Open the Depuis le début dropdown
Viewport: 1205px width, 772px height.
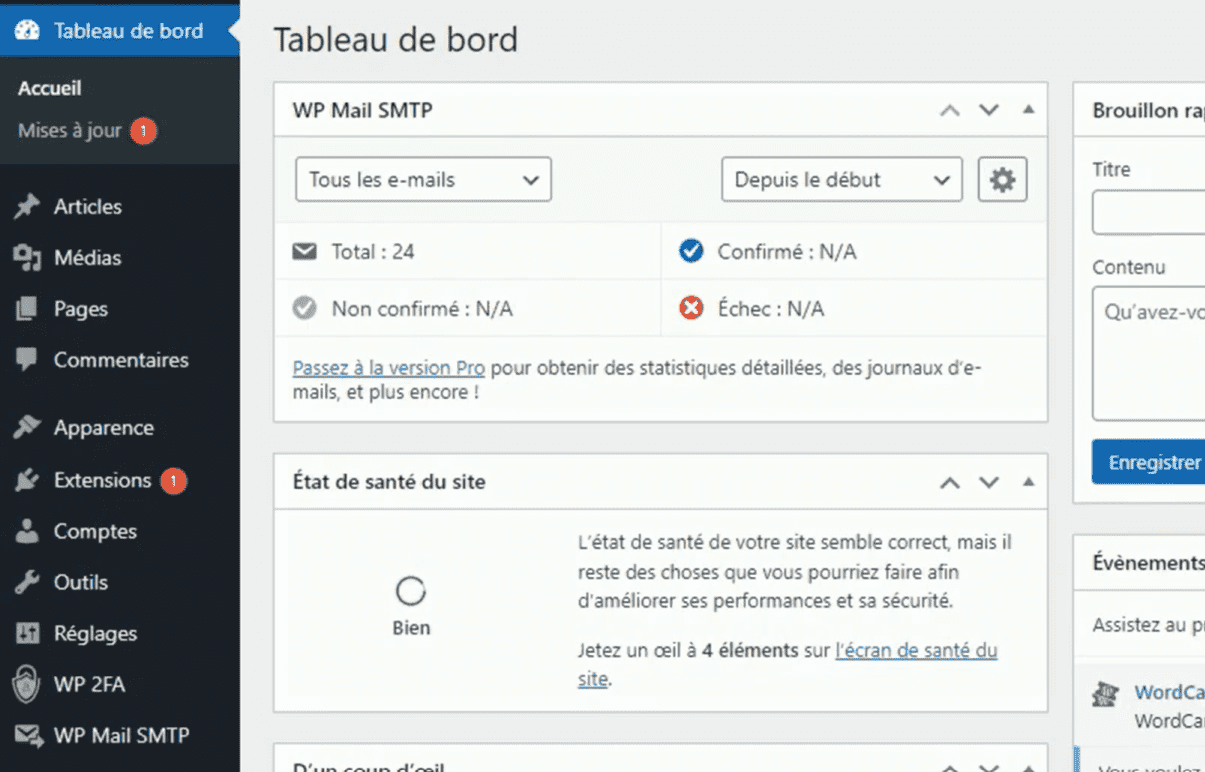pos(842,180)
